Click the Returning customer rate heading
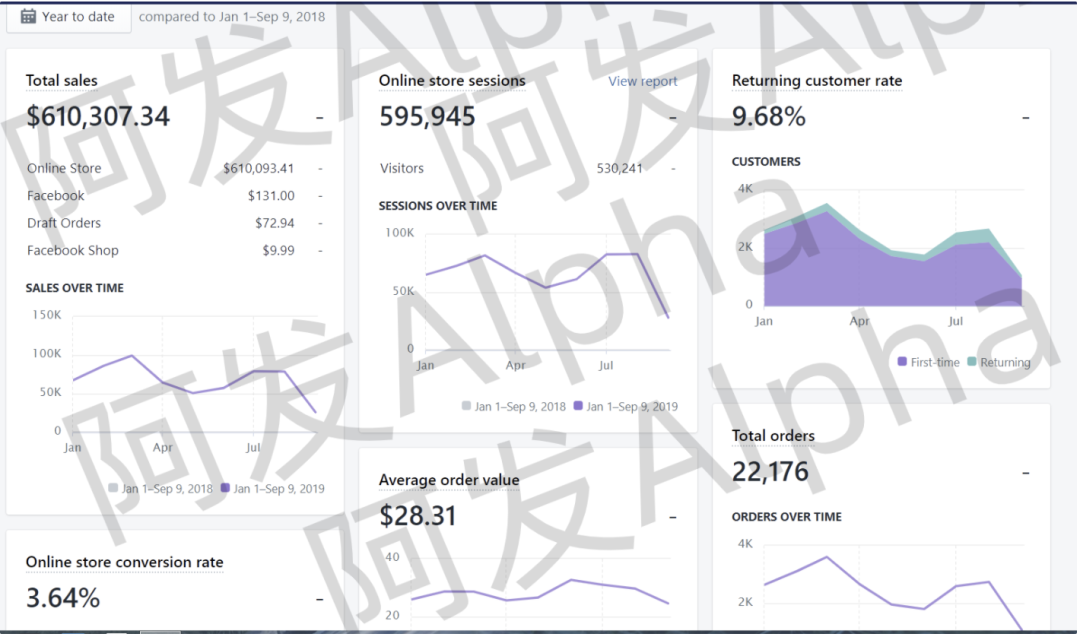The image size is (1080, 637). pyautogui.click(x=817, y=81)
